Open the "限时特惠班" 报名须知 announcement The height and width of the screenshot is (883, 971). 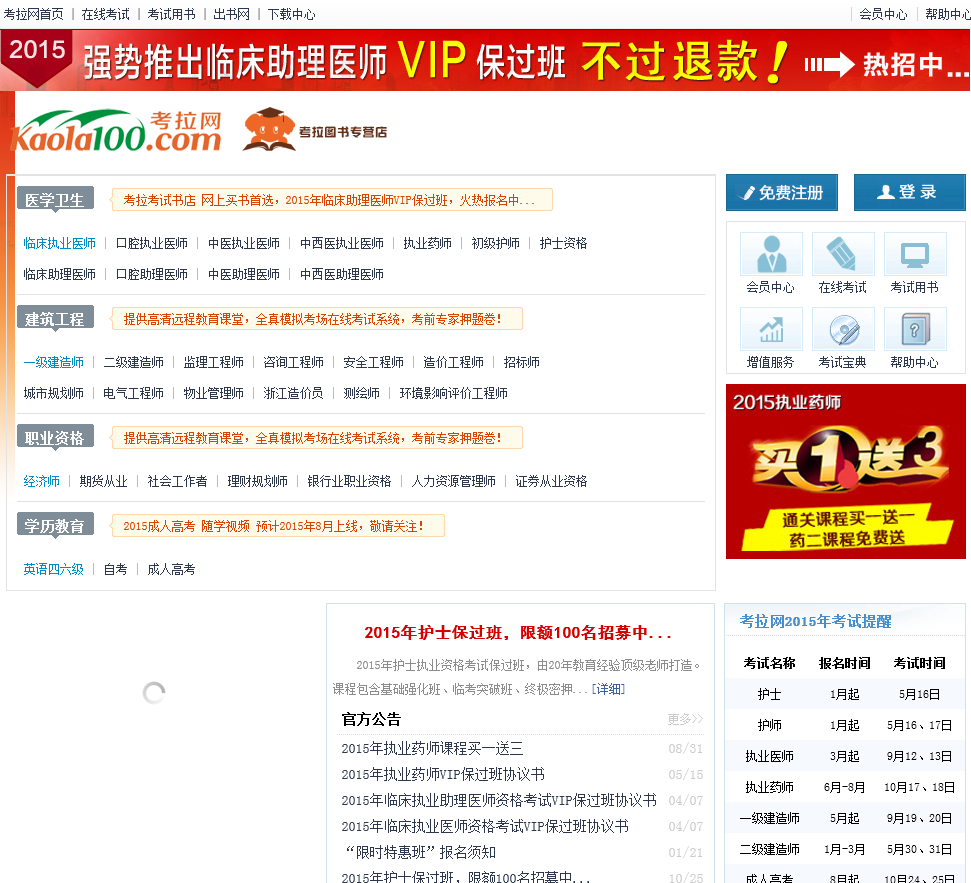421,853
